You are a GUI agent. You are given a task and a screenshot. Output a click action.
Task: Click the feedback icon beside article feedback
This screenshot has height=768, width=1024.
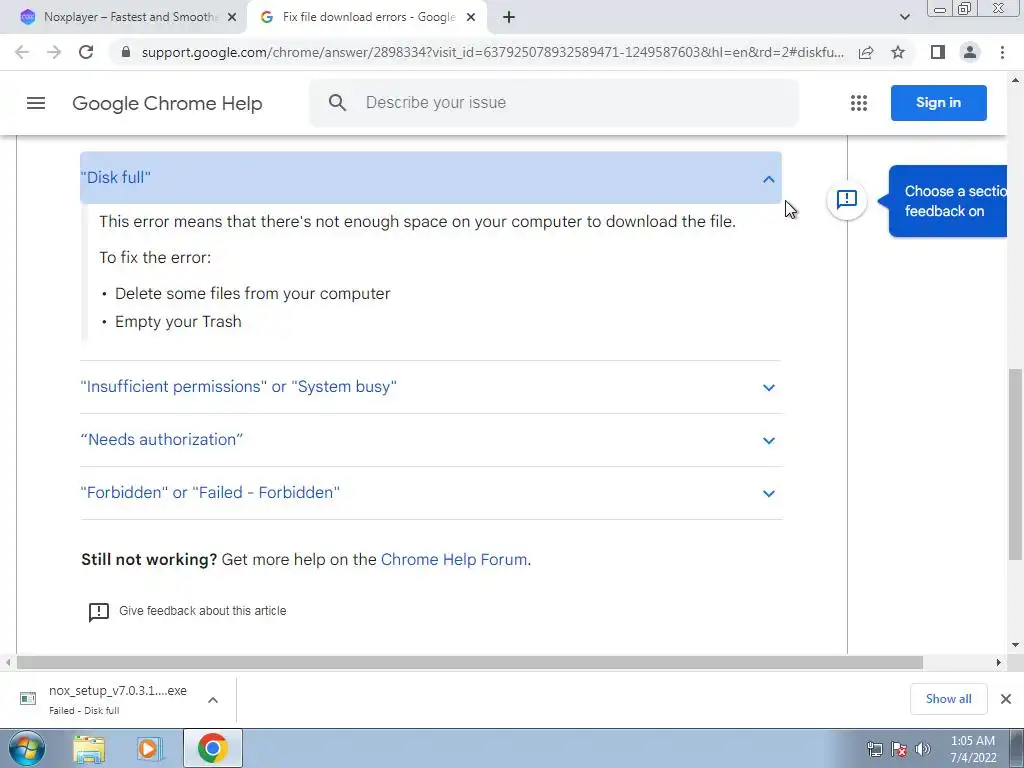(99, 612)
